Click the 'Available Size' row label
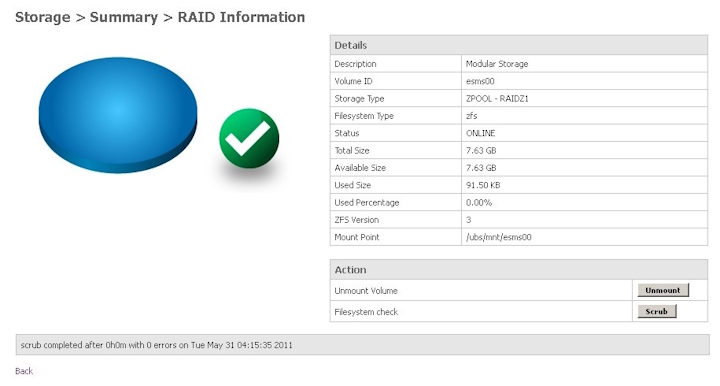This screenshot has height=386, width=720. point(360,168)
